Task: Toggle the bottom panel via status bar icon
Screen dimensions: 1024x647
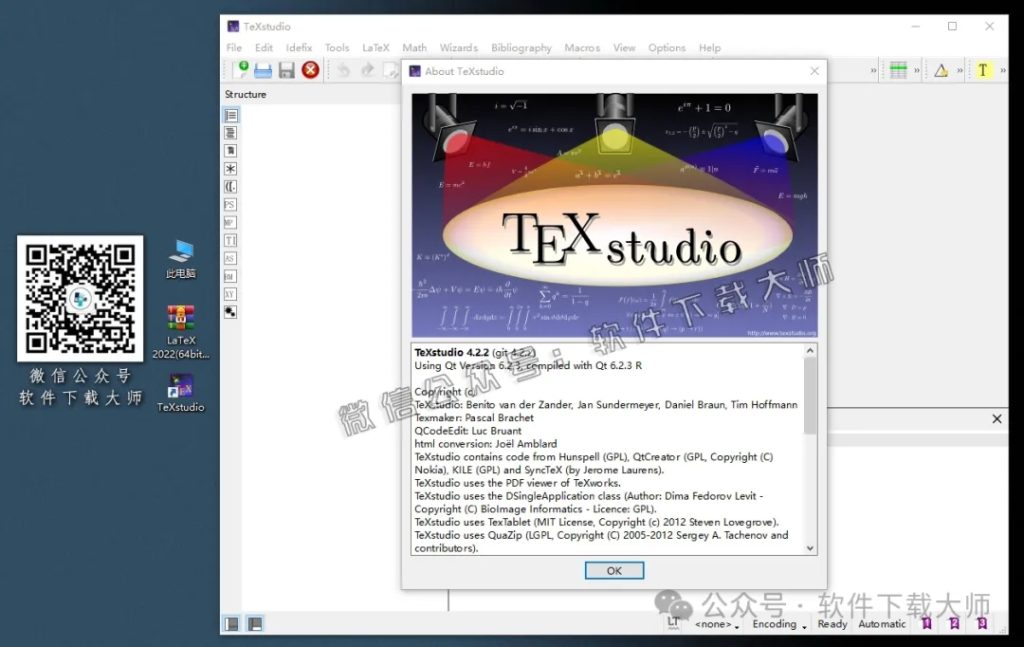Action: click(x=255, y=624)
